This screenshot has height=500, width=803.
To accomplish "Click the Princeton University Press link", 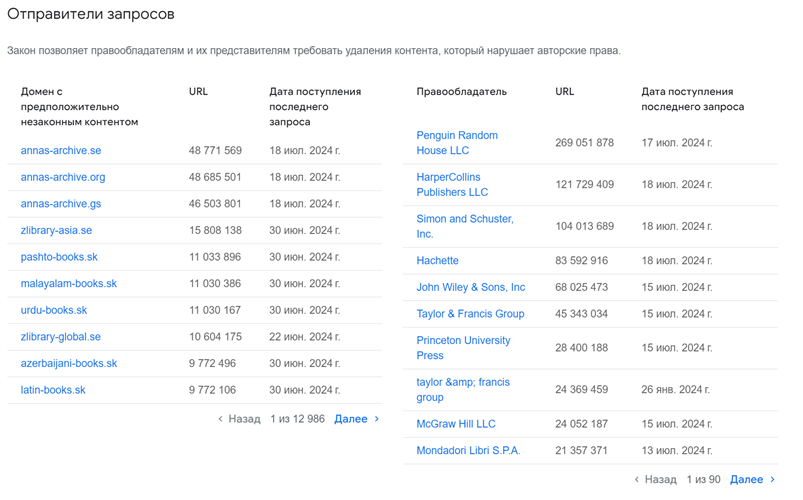I will click(463, 347).
